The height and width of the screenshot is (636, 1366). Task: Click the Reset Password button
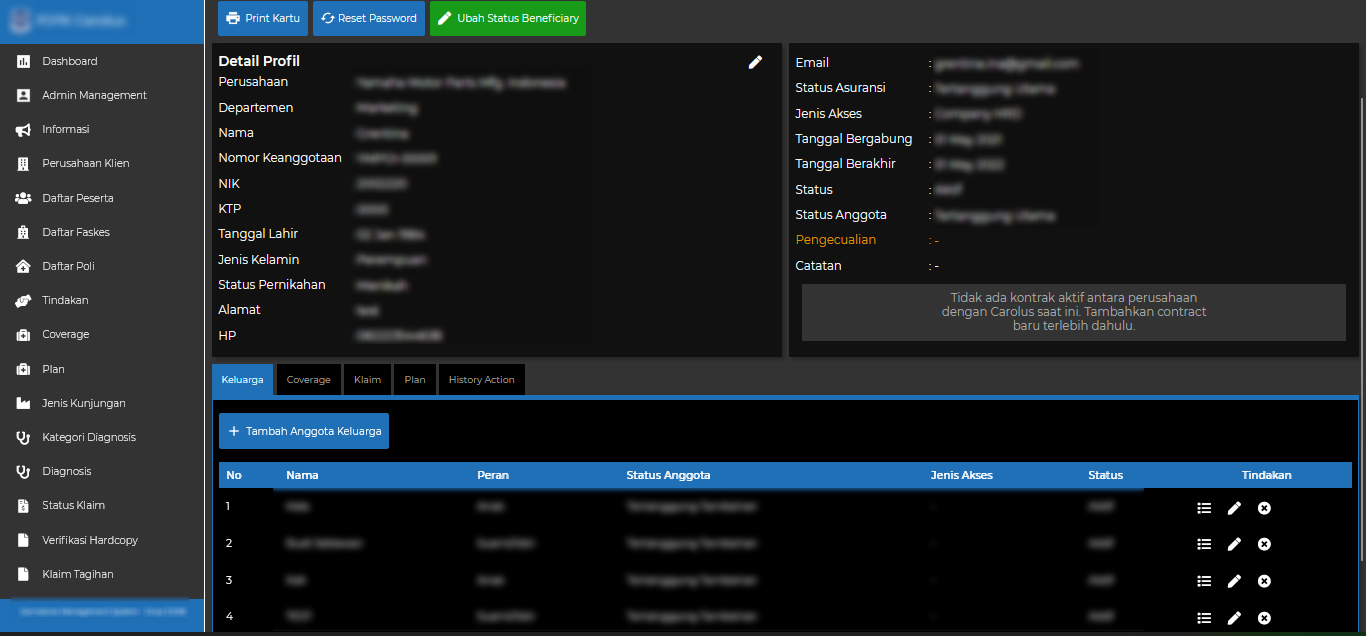tap(368, 18)
